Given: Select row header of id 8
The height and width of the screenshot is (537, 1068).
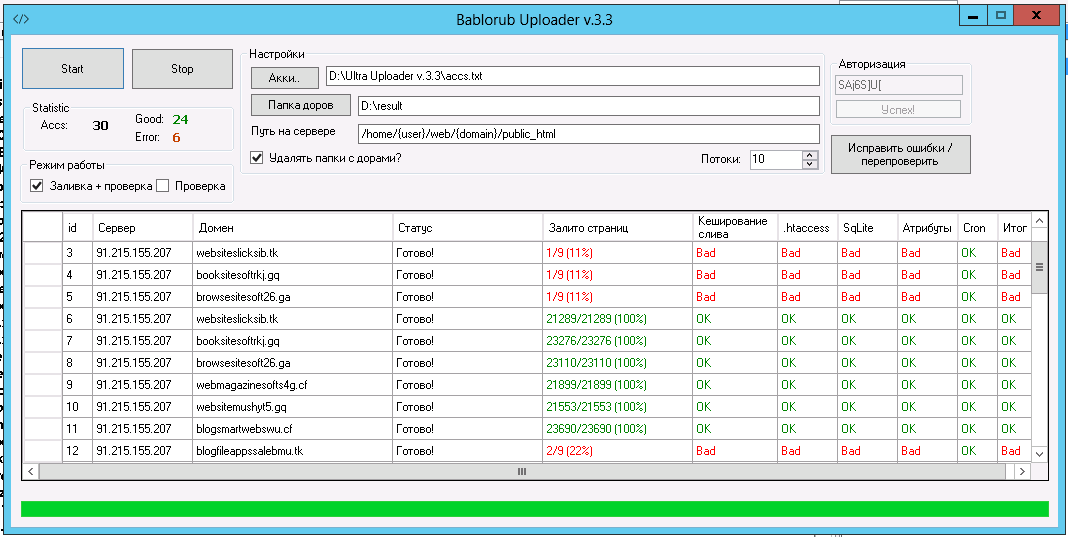Looking at the screenshot, I should [x=43, y=363].
